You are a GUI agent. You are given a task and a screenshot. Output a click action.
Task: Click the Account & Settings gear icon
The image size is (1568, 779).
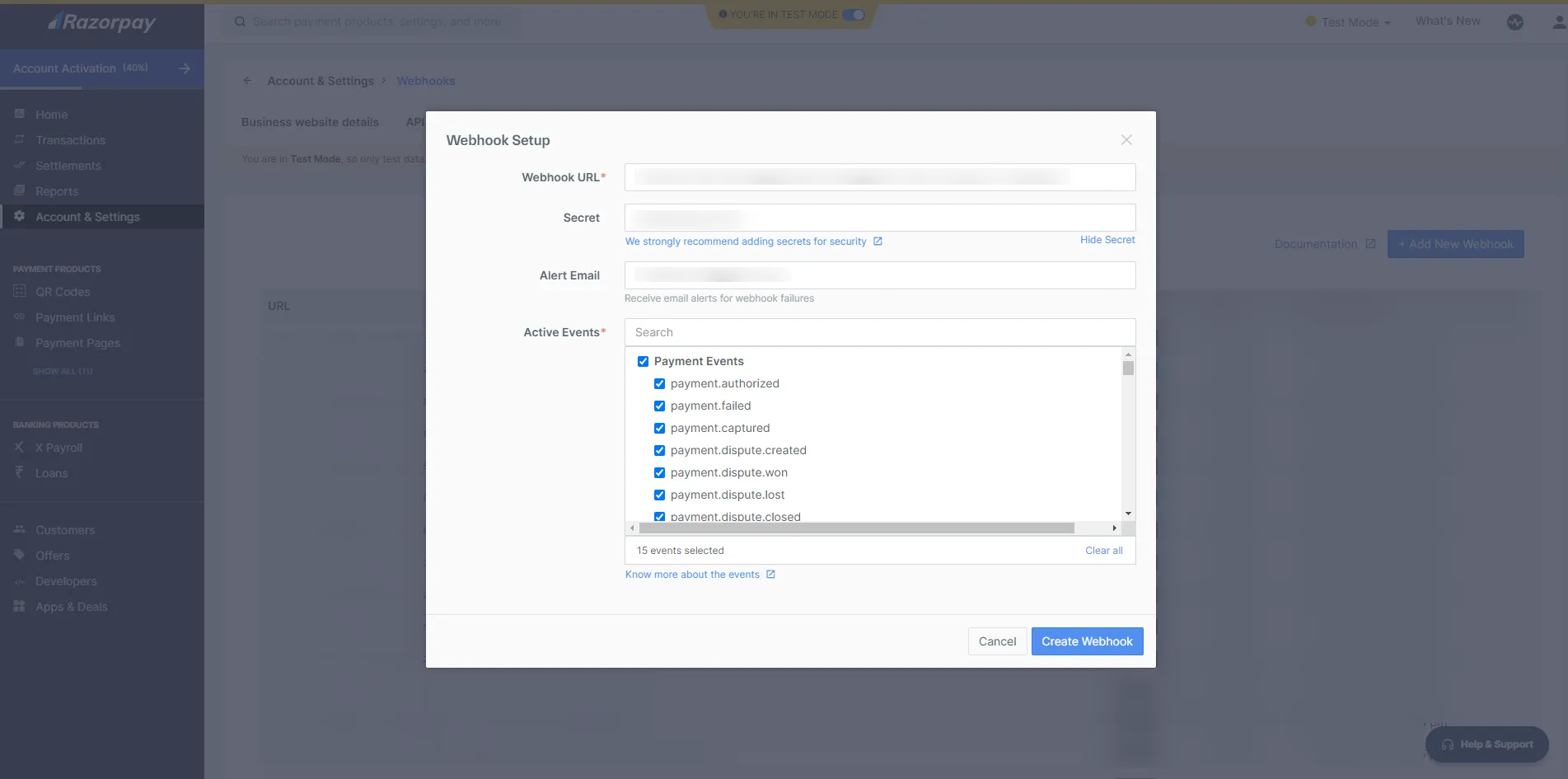pos(20,216)
